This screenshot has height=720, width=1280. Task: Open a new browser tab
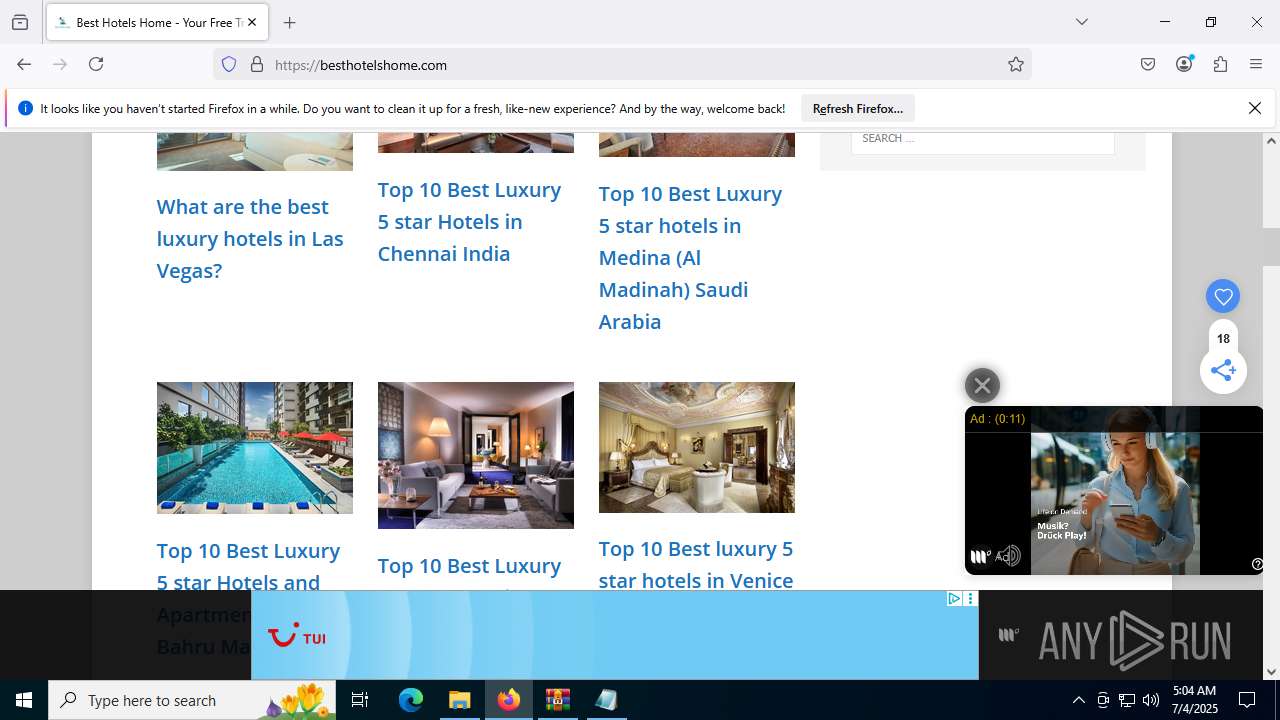pos(289,22)
